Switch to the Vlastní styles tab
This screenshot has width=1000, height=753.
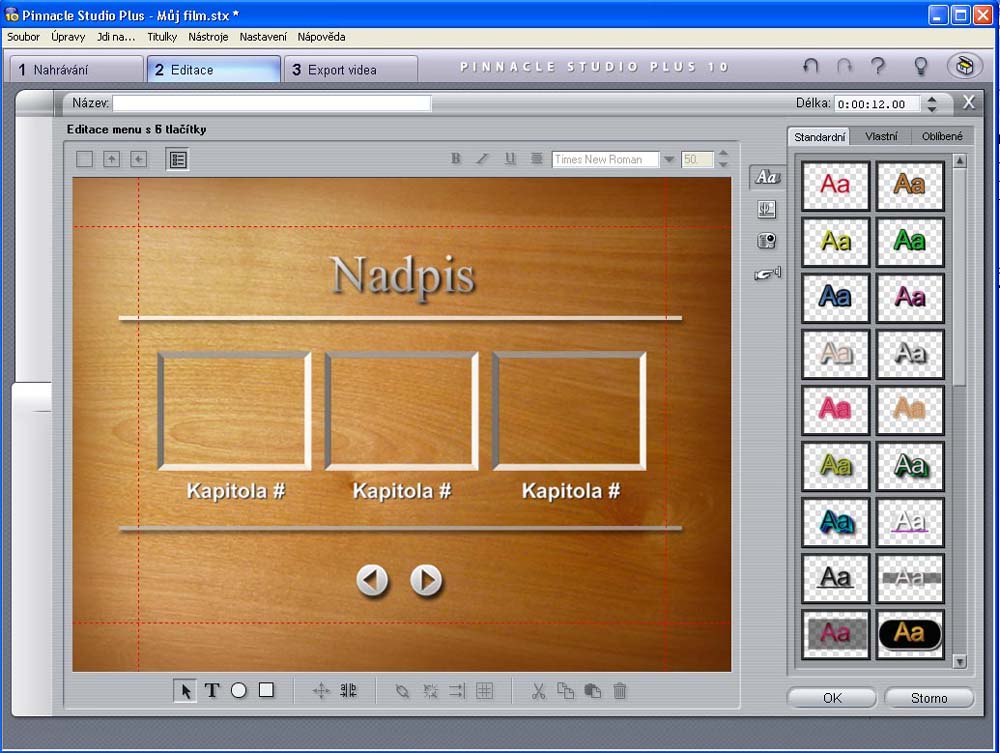[x=881, y=136]
